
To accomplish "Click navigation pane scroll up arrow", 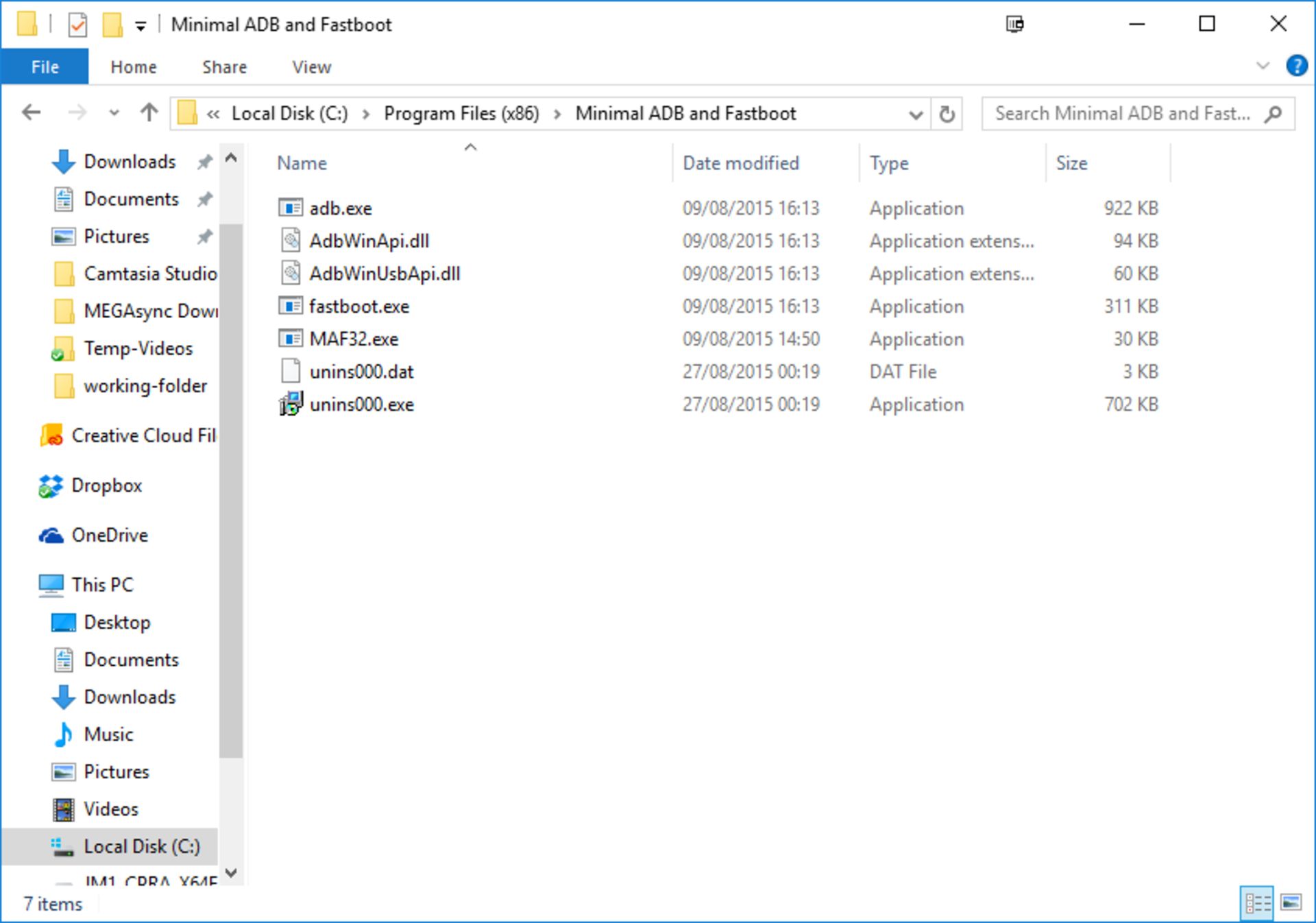I will (x=231, y=158).
